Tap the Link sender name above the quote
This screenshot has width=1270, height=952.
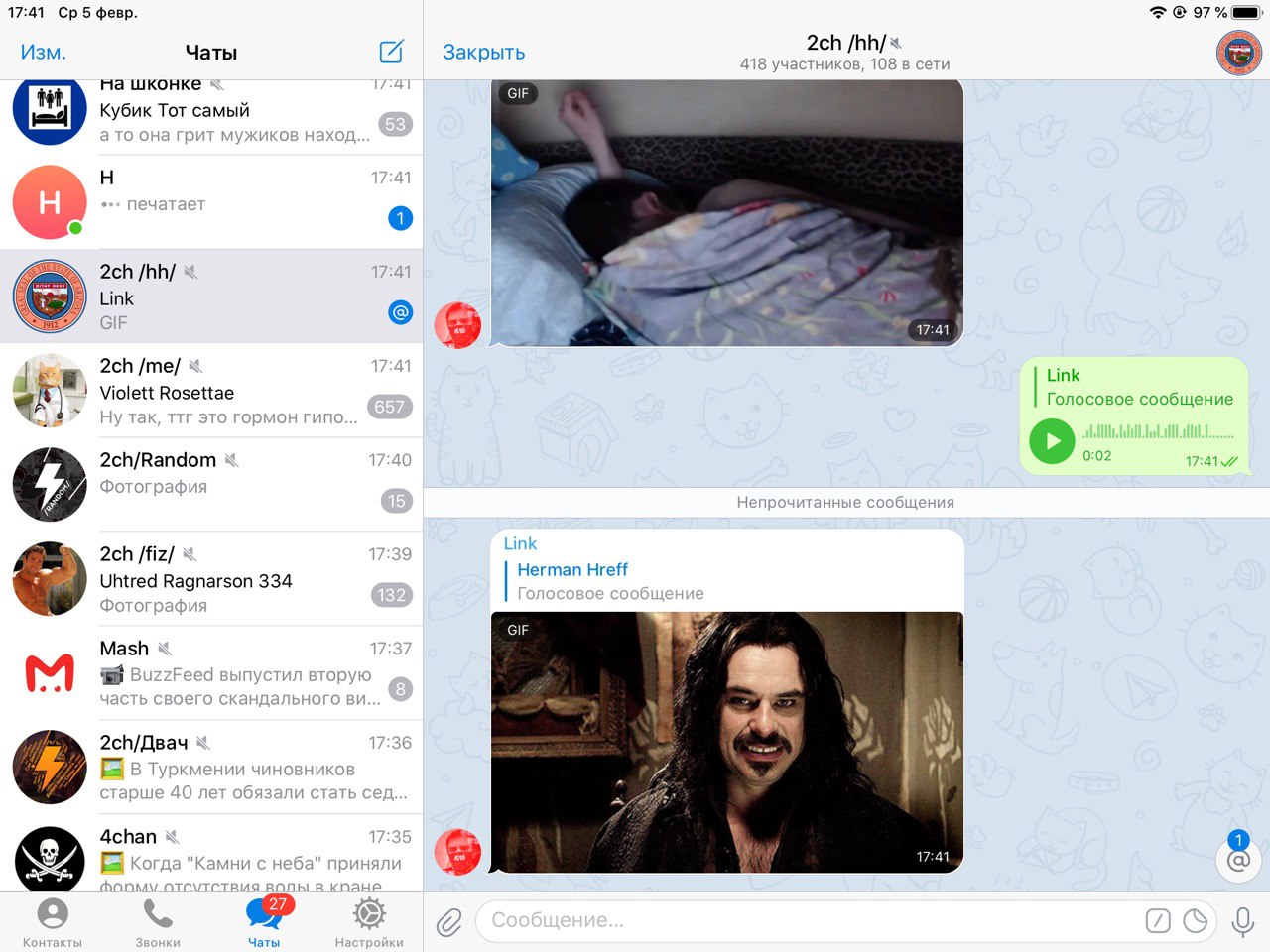click(x=520, y=543)
